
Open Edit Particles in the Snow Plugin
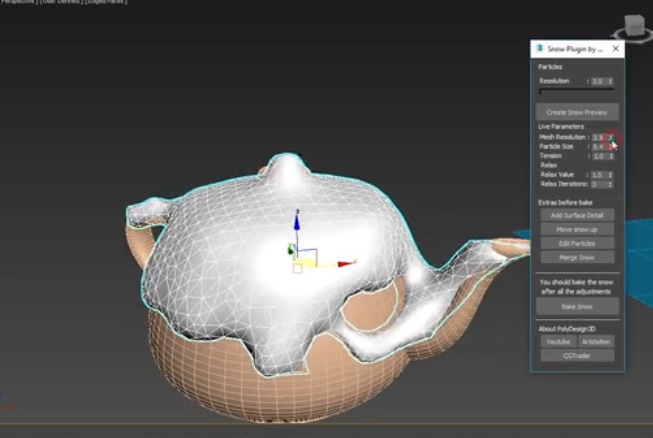(577, 244)
